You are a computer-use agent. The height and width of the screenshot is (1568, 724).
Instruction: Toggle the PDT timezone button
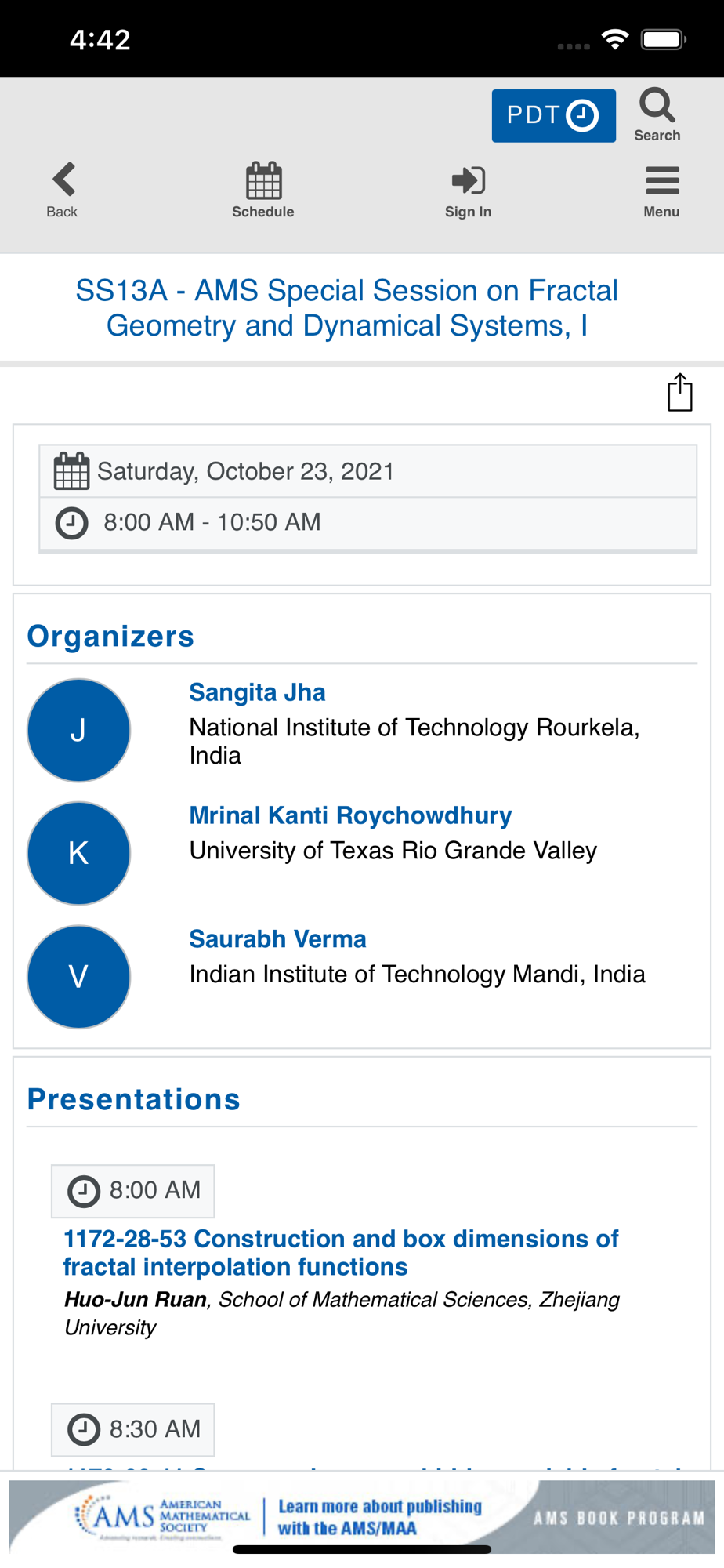pos(554,116)
